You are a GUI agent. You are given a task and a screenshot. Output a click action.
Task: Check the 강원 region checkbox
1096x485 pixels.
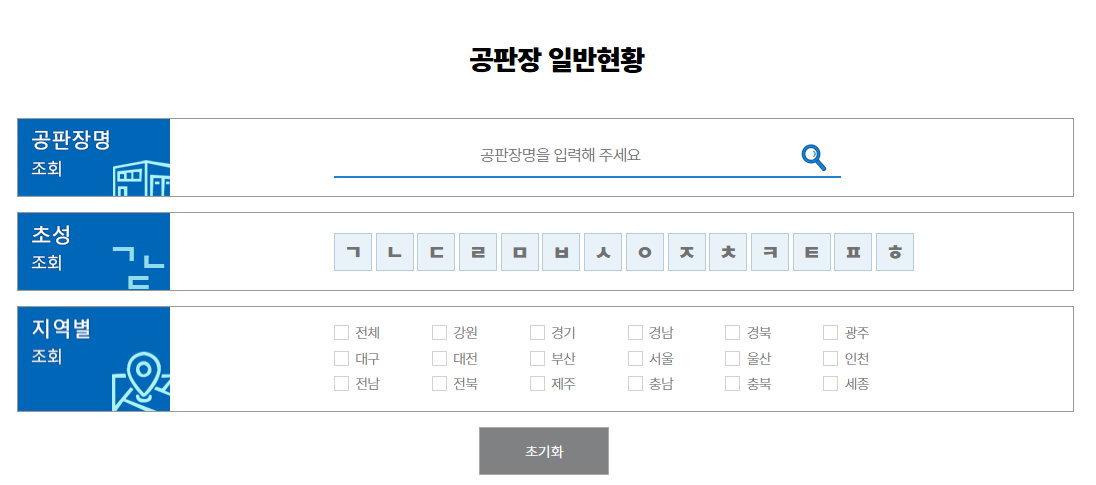click(x=439, y=333)
